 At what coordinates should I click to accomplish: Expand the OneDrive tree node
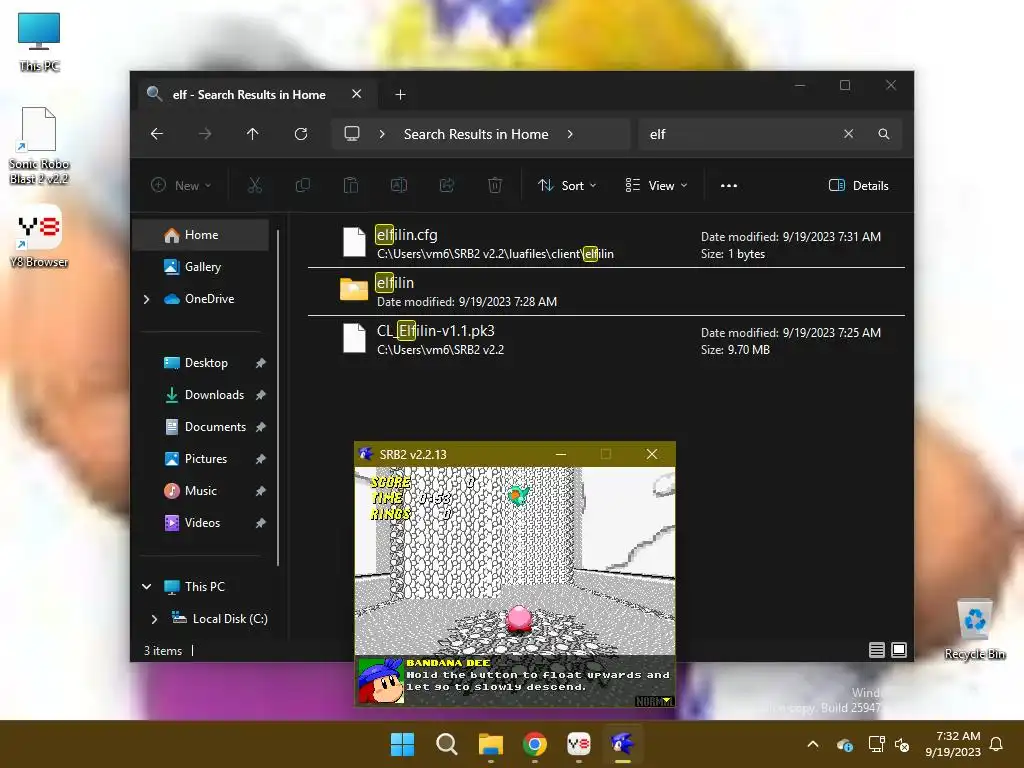click(x=146, y=299)
